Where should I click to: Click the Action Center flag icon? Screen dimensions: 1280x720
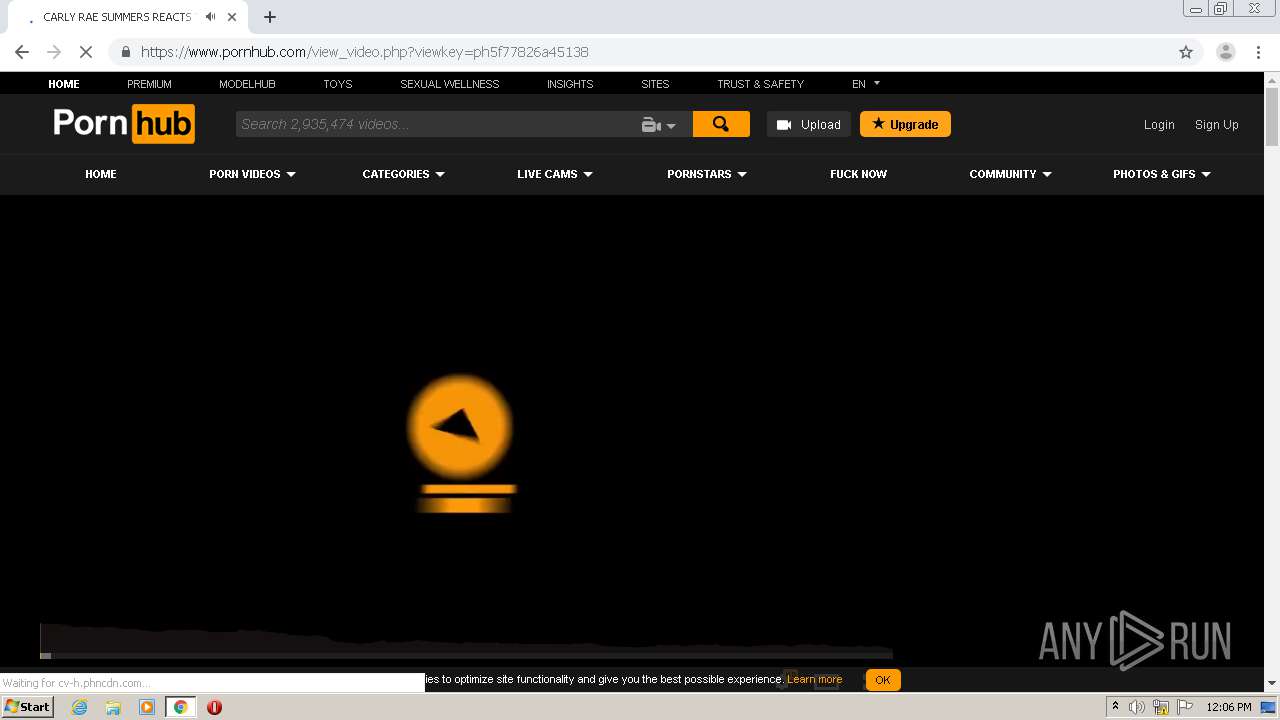(x=1185, y=707)
